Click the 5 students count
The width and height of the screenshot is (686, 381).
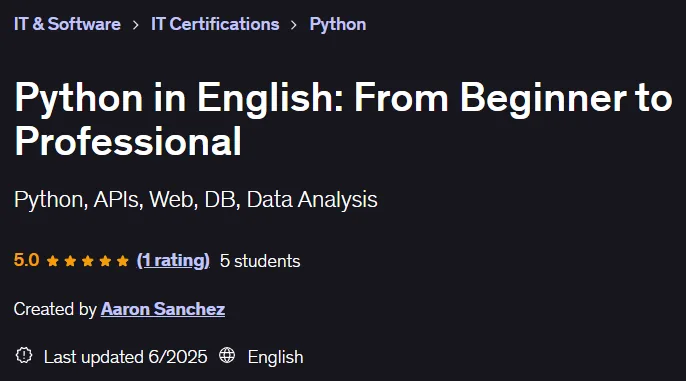260,261
